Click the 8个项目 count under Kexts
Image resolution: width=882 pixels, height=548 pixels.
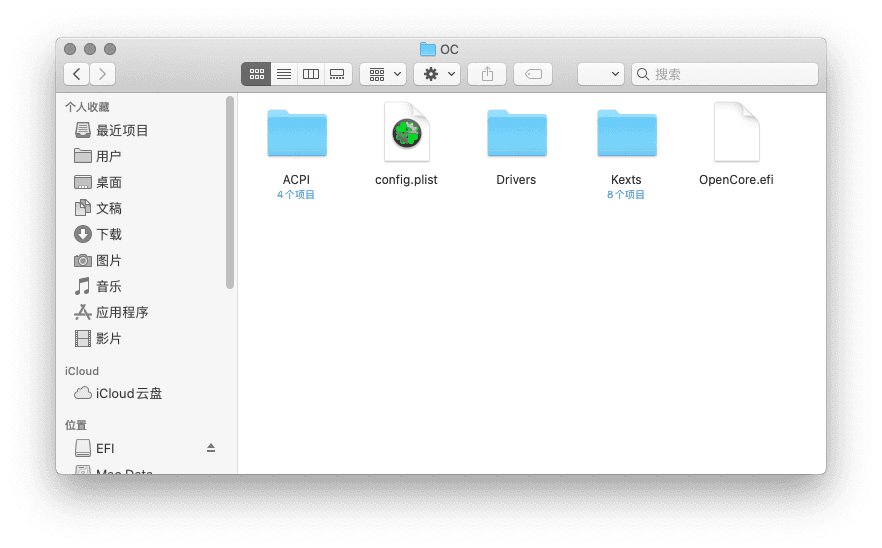point(626,195)
